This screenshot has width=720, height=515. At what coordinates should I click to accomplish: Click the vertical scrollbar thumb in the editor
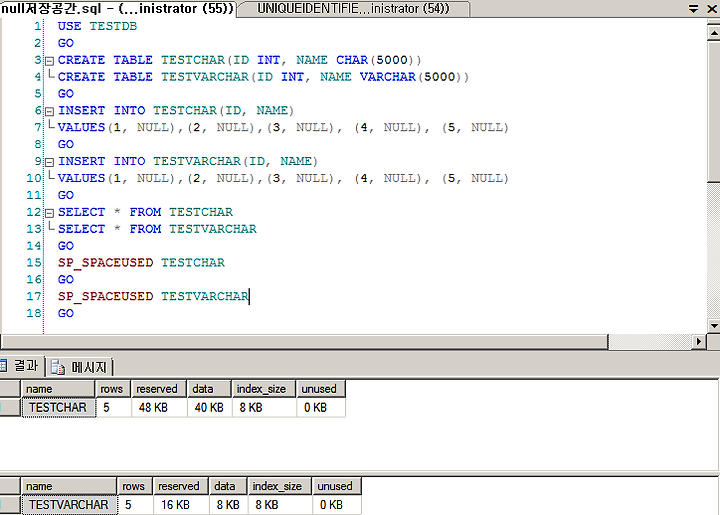point(714,112)
